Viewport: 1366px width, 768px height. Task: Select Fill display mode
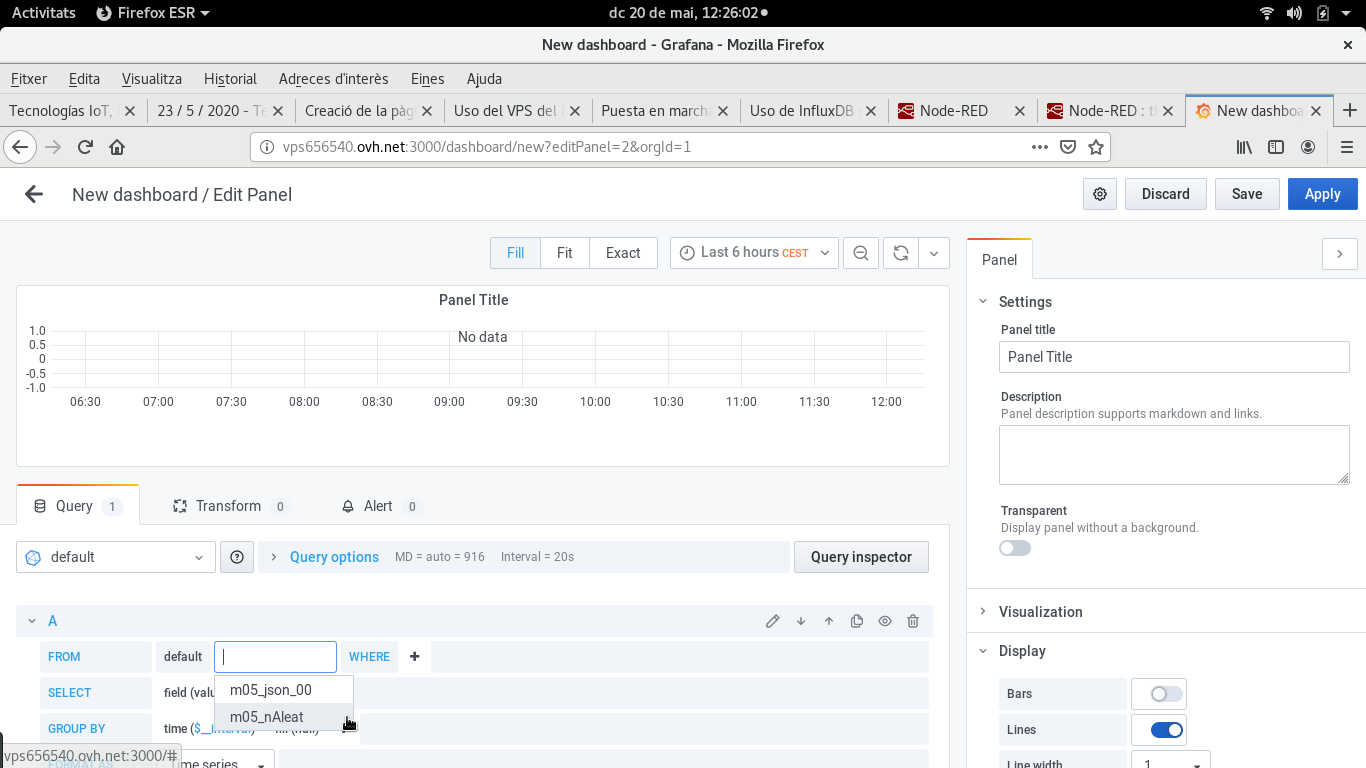pos(515,253)
